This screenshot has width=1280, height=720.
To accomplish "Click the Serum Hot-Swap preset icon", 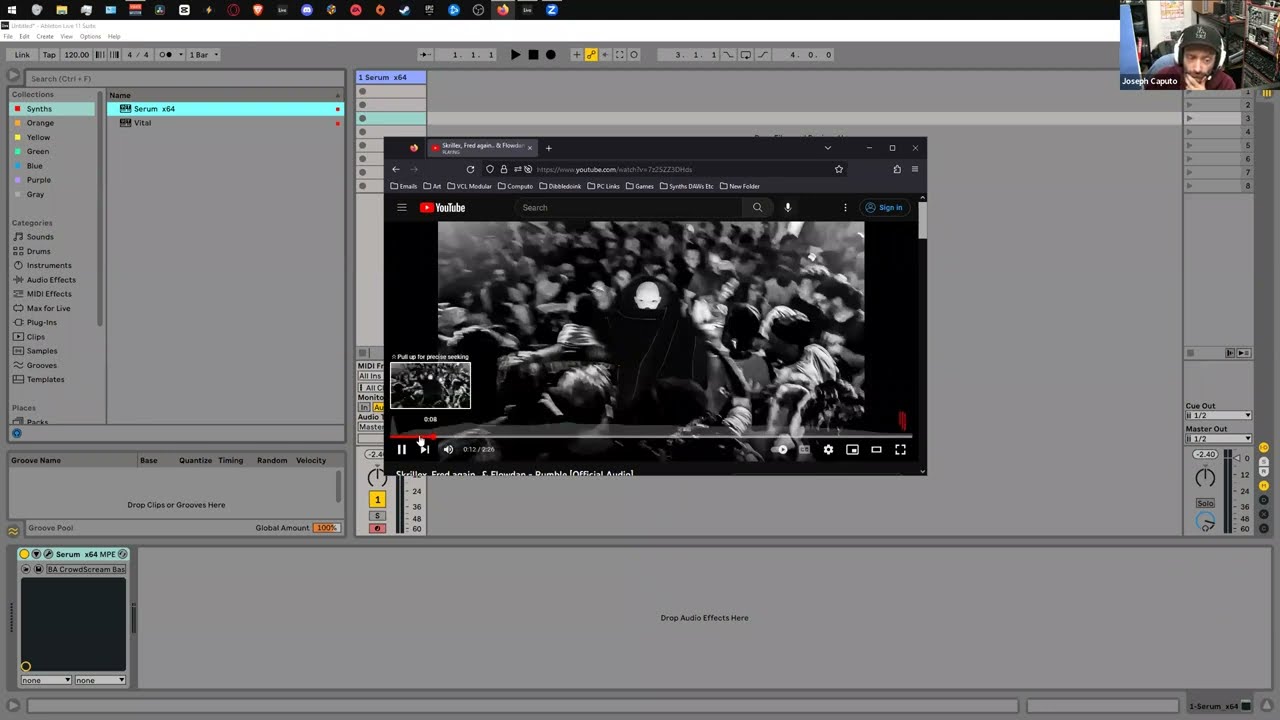I will click(123, 554).
